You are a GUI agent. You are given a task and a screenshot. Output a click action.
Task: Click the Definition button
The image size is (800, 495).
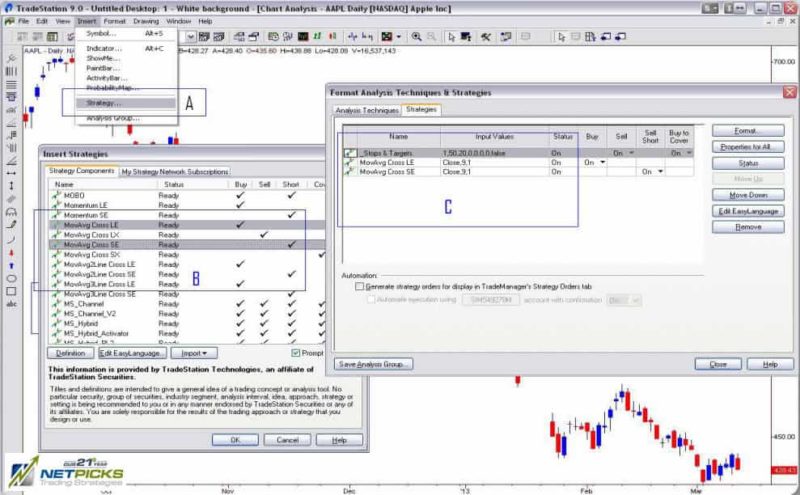(x=70, y=353)
